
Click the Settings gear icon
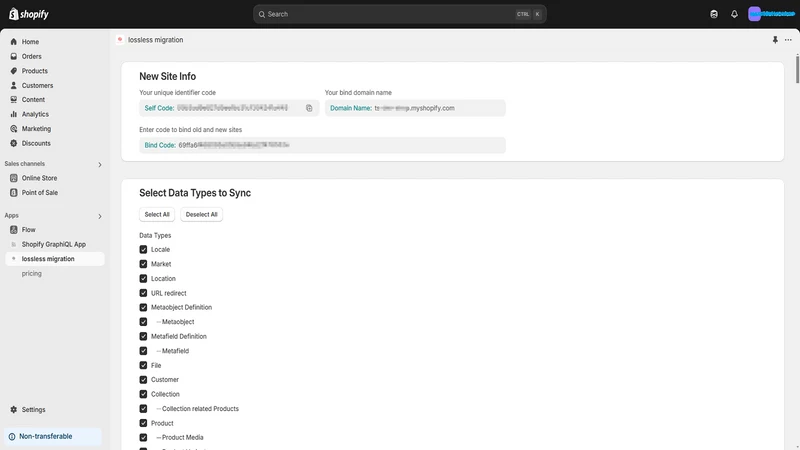click(14, 410)
